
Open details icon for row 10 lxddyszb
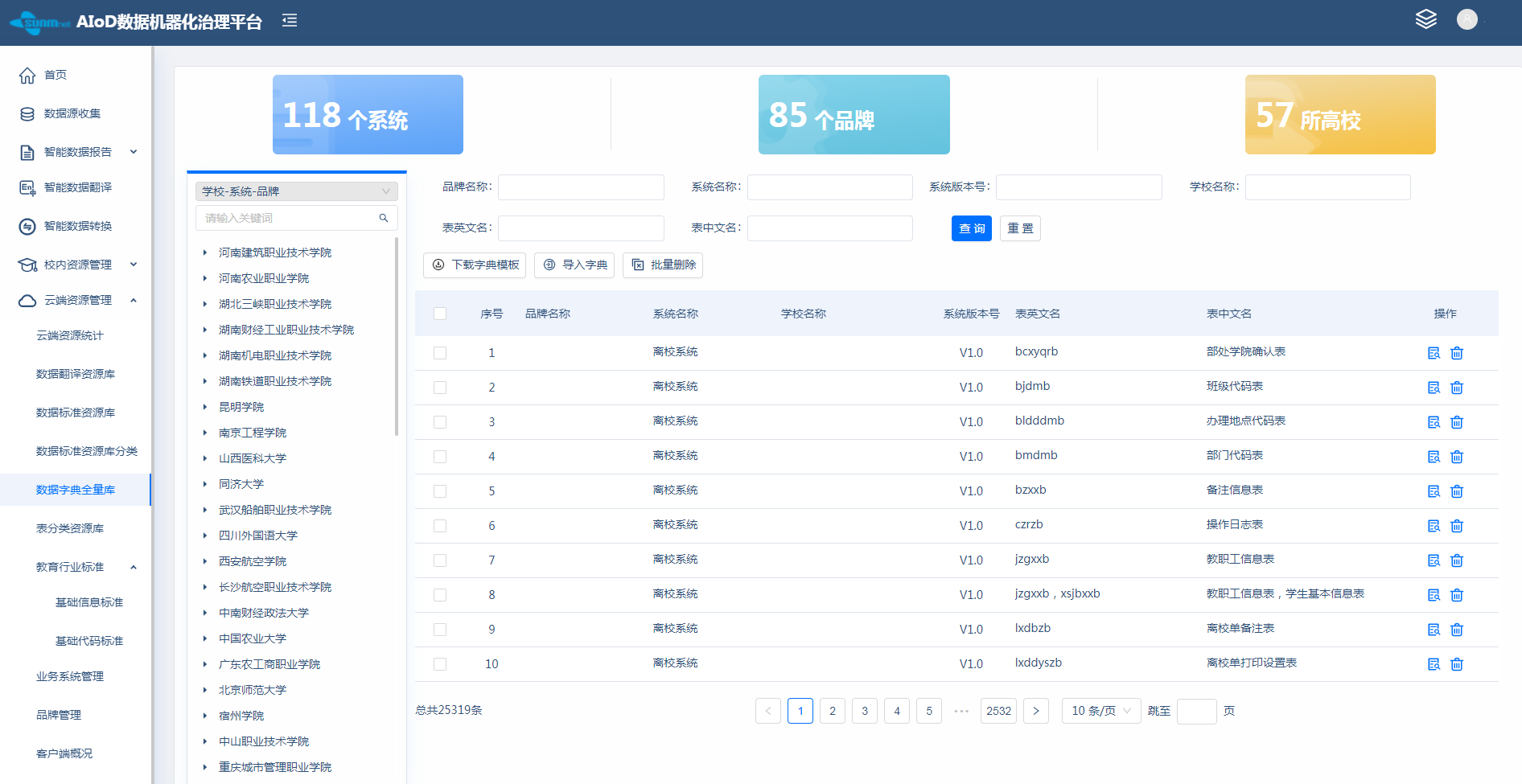pos(1434,664)
